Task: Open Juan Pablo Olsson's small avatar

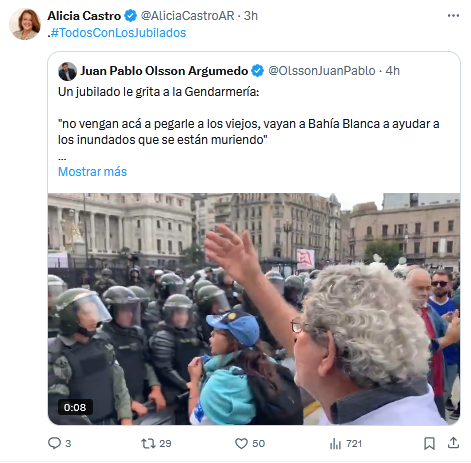Action: tap(67, 71)
